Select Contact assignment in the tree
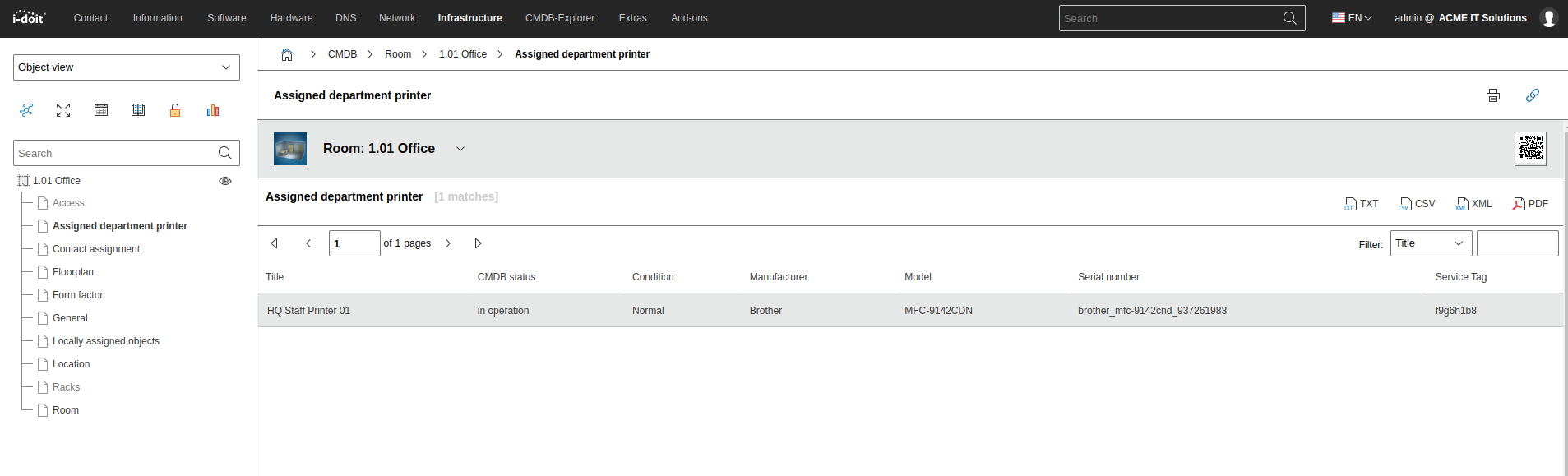Screen dimensions: 1568x476 [96, 249]
